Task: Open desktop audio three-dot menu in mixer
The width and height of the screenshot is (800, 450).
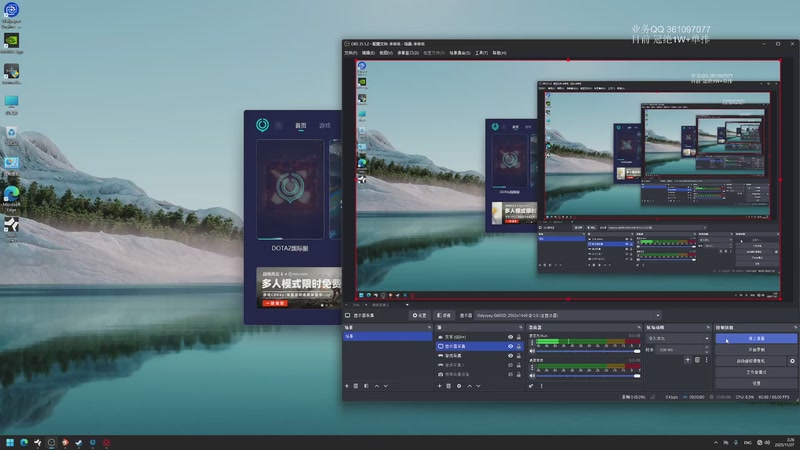Action: 532,343
